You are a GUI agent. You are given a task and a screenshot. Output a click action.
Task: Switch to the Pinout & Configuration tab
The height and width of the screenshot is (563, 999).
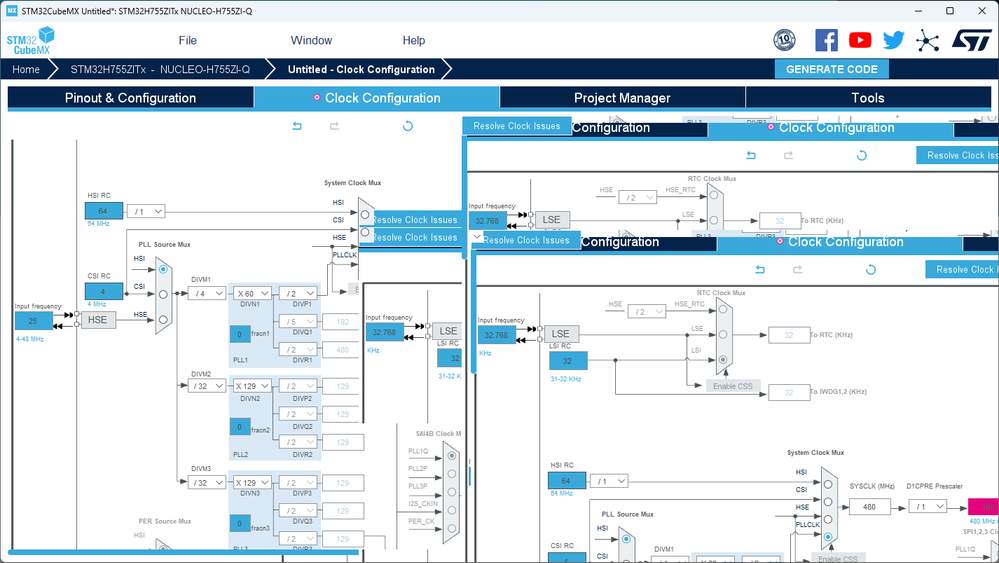pyautogui.click(x=131, y=97)
